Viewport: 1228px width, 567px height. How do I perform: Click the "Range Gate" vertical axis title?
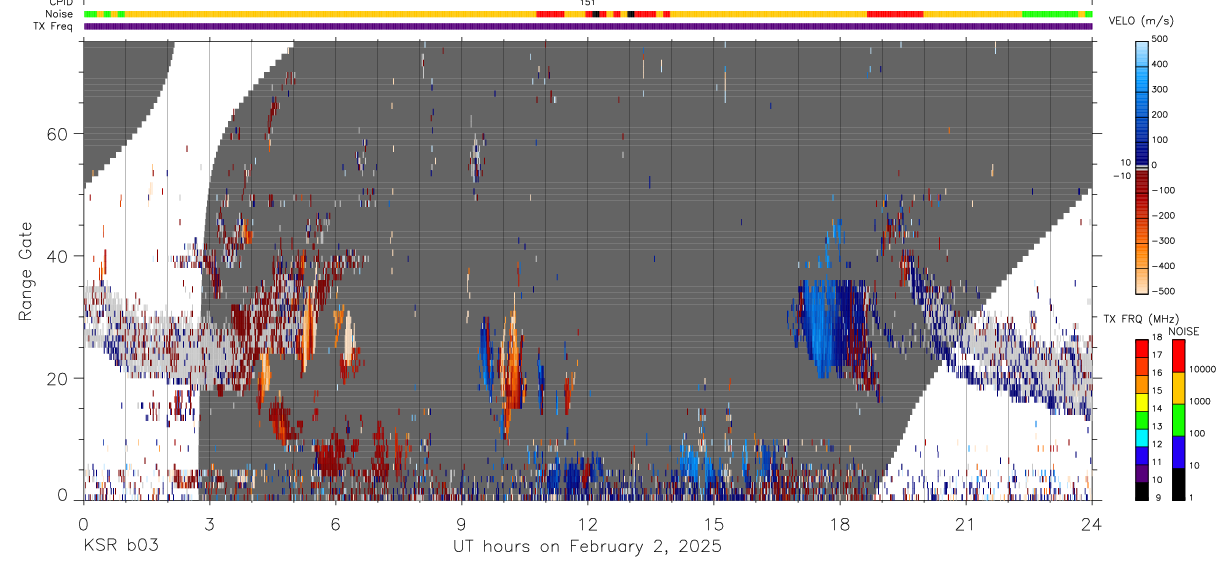(25, 270)
